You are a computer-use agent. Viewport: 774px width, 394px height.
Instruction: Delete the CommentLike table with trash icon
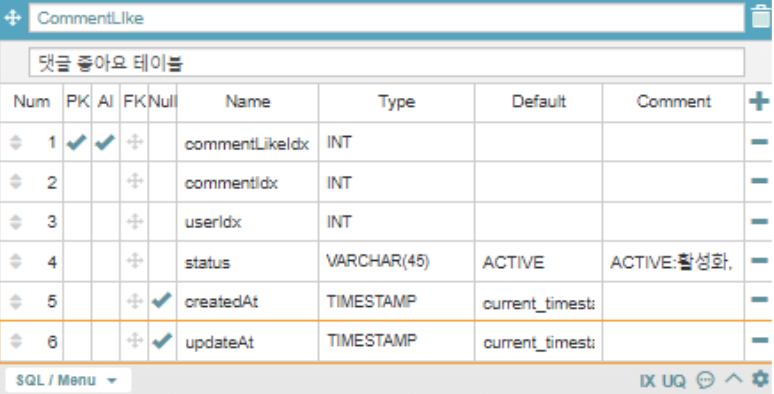click(x=761, y=17)
